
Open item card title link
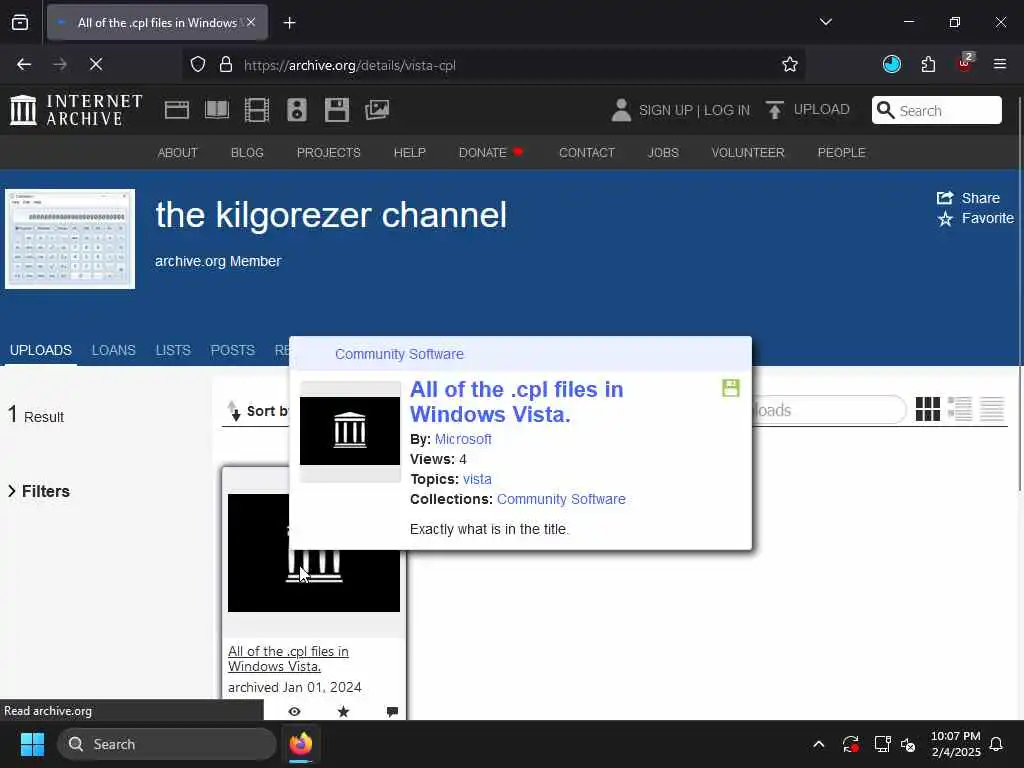[x=288, y=658]
